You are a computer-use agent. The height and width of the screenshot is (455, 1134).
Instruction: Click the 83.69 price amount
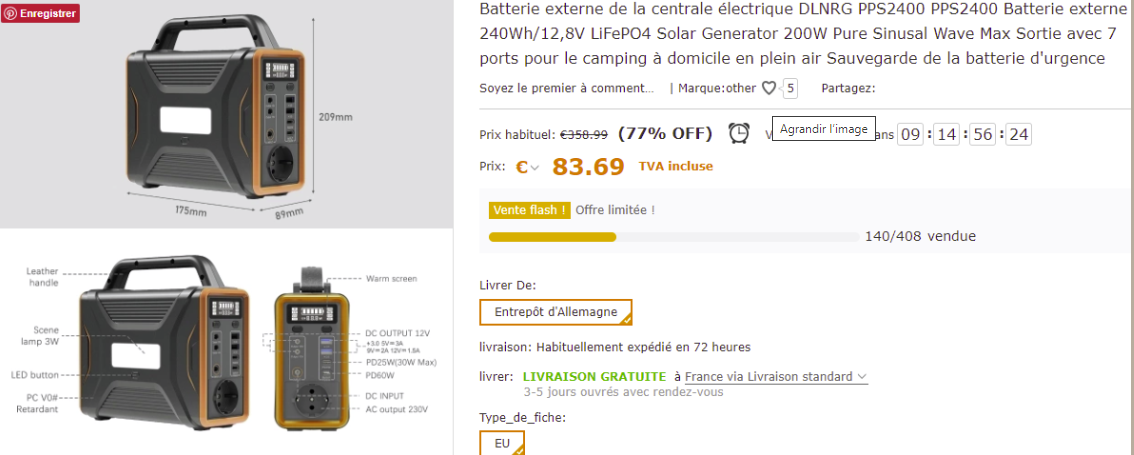pyautogui.click(x=588, y=167)
